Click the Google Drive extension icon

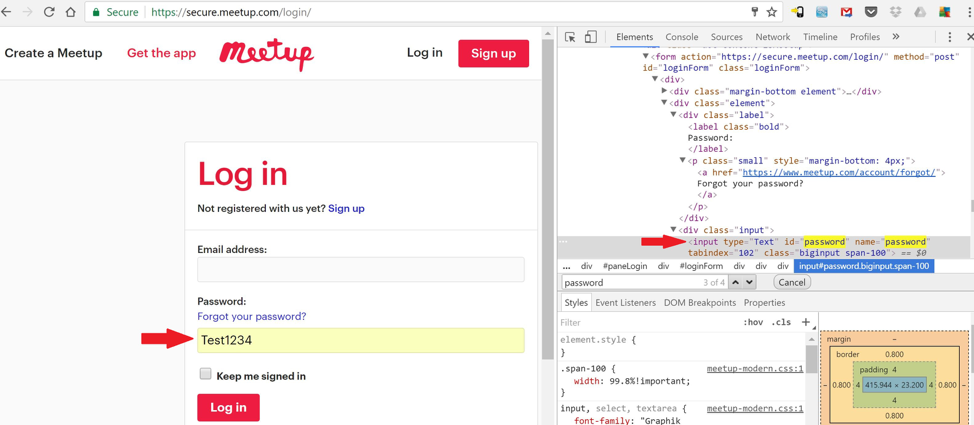(x=920, y=12)
